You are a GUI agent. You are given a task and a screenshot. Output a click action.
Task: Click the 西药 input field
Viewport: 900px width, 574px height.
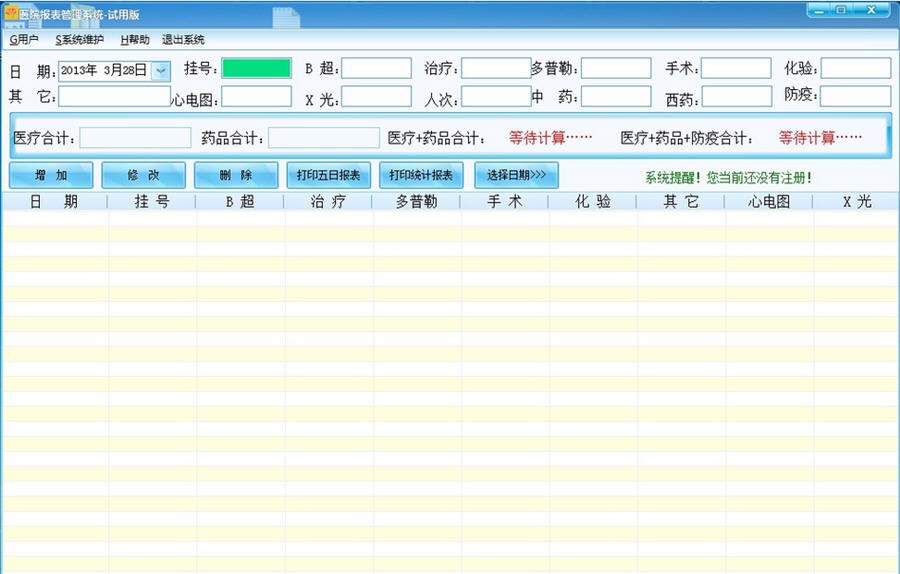tap(736, 96)
